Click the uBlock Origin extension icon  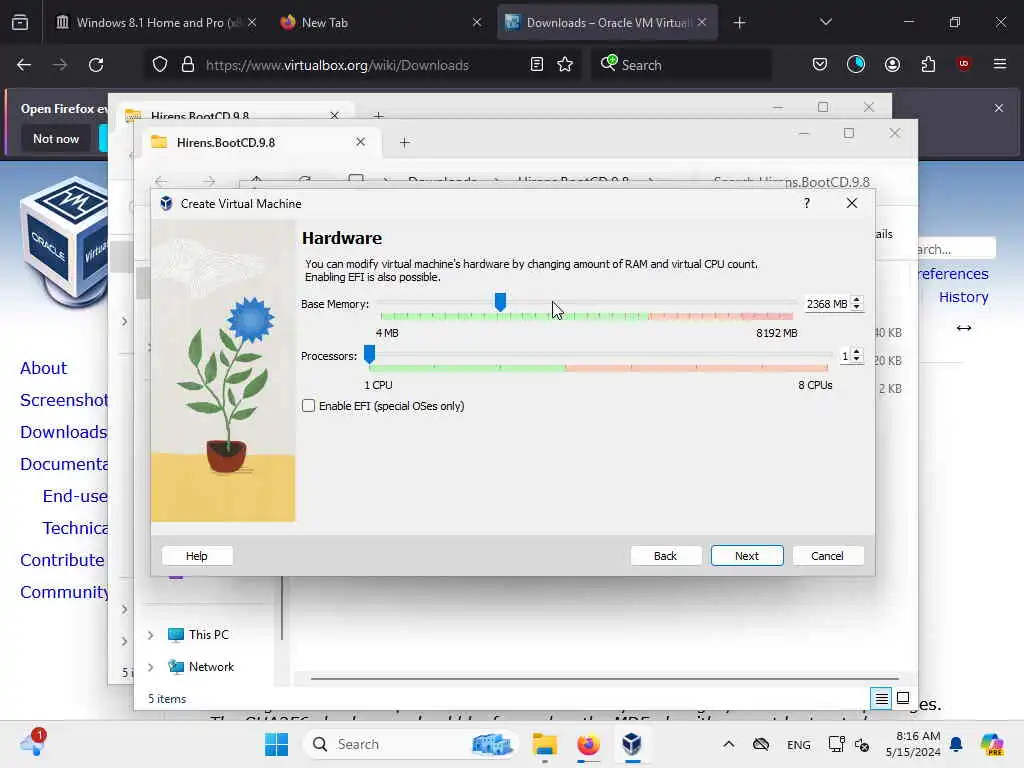964,64
